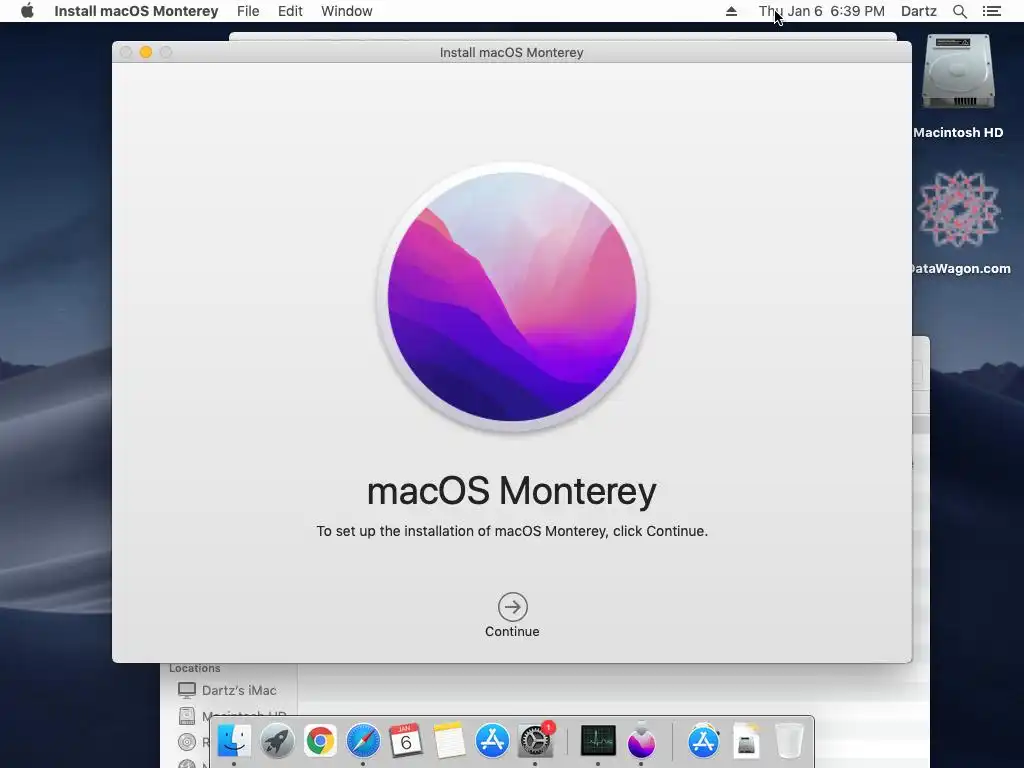Select the DataWagon.com desktop icon

pos(959,209)
